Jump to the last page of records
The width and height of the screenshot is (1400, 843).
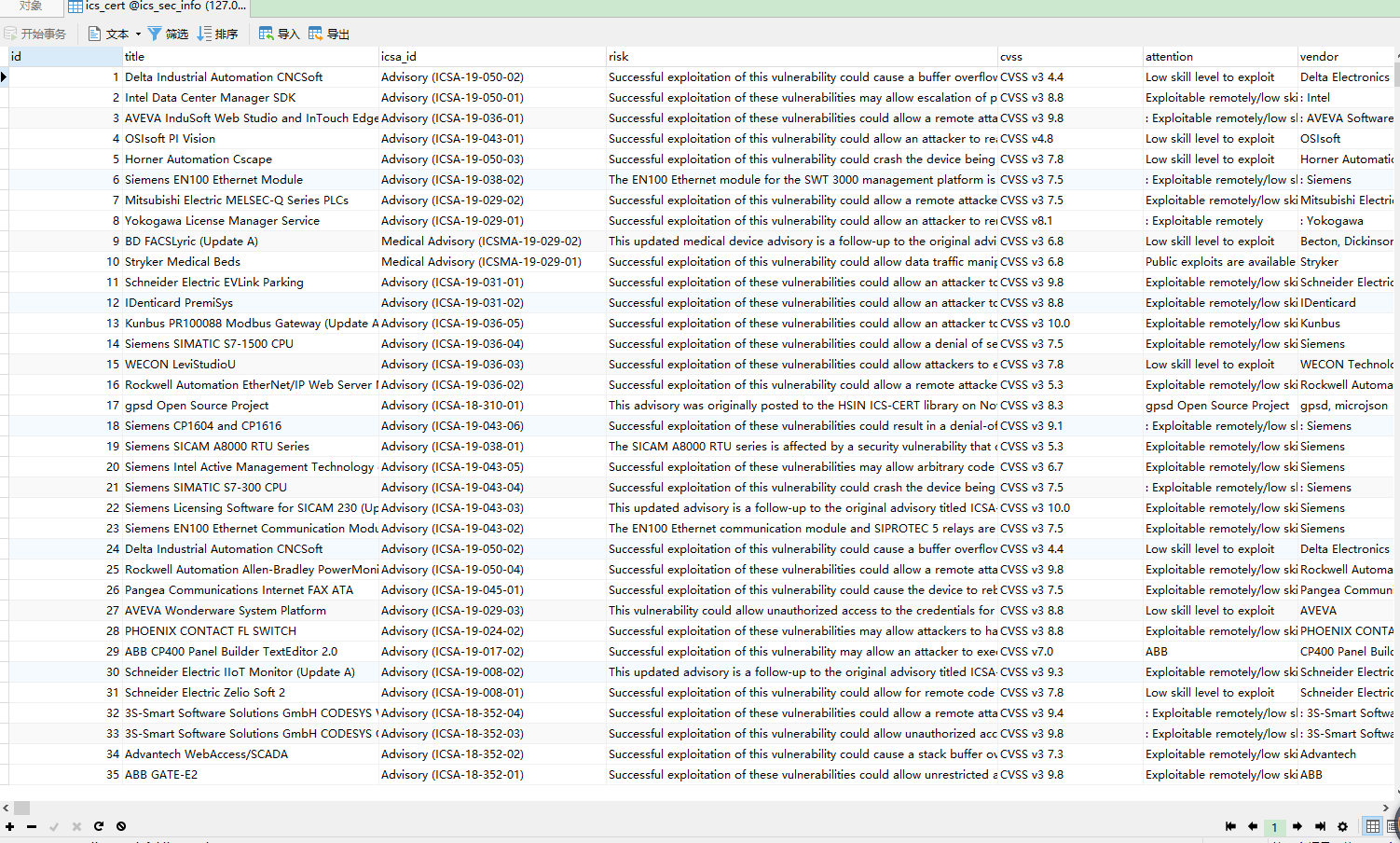coord(1320,826)
